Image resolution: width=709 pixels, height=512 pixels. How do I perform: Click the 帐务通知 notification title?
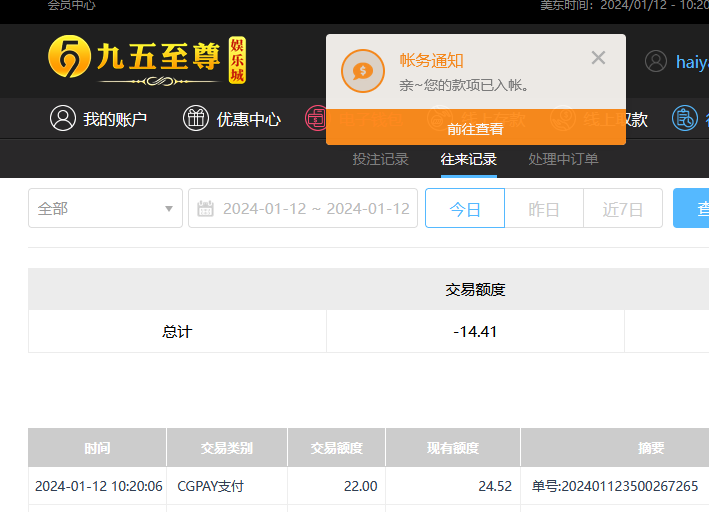[x=431, y=61]
